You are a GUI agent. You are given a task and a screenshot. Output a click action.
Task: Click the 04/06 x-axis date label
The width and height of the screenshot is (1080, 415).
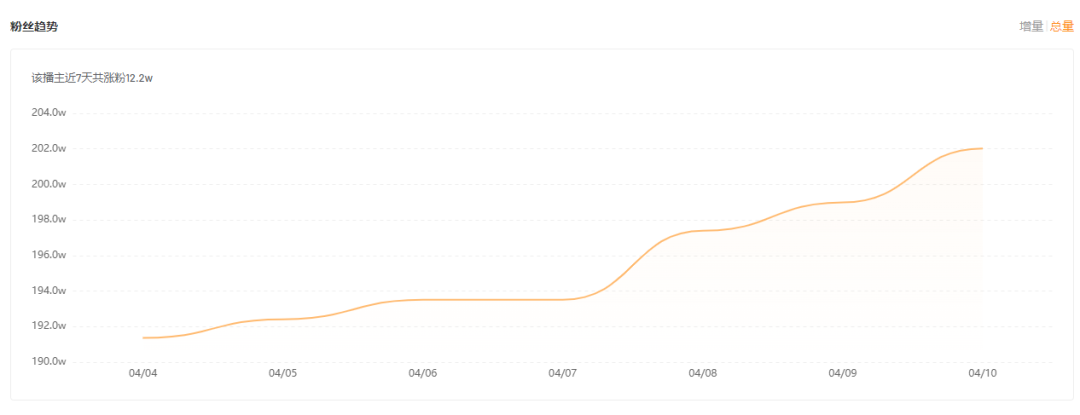[422, 374]
